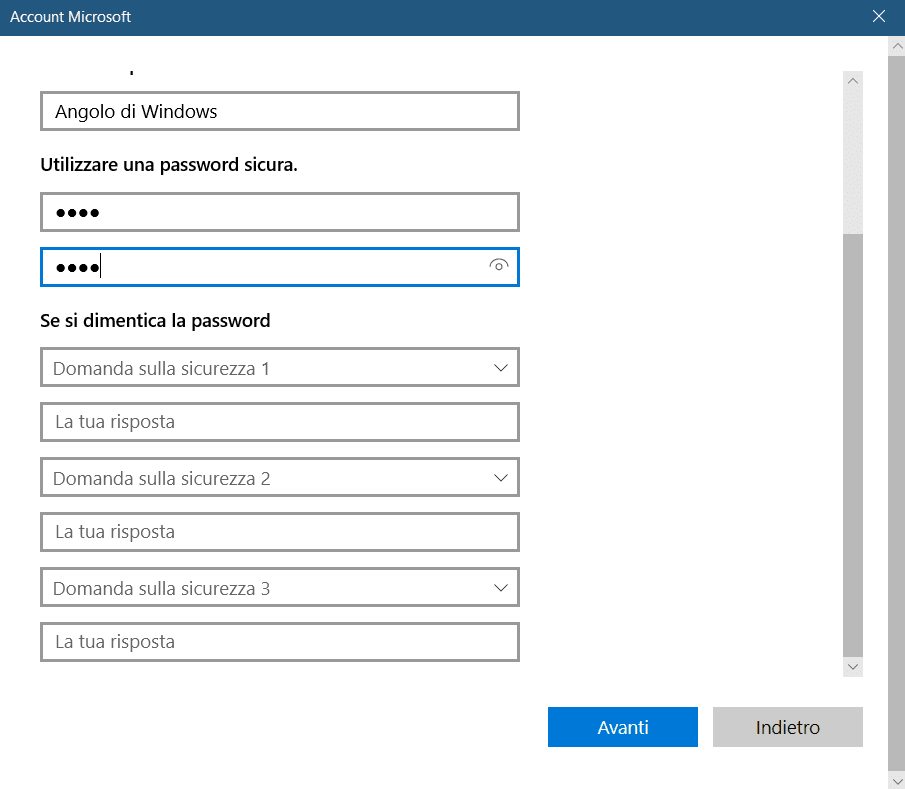Click the inner scrollbar down arrow
Viewport: 905px width, 789px height.
point(852,667)
